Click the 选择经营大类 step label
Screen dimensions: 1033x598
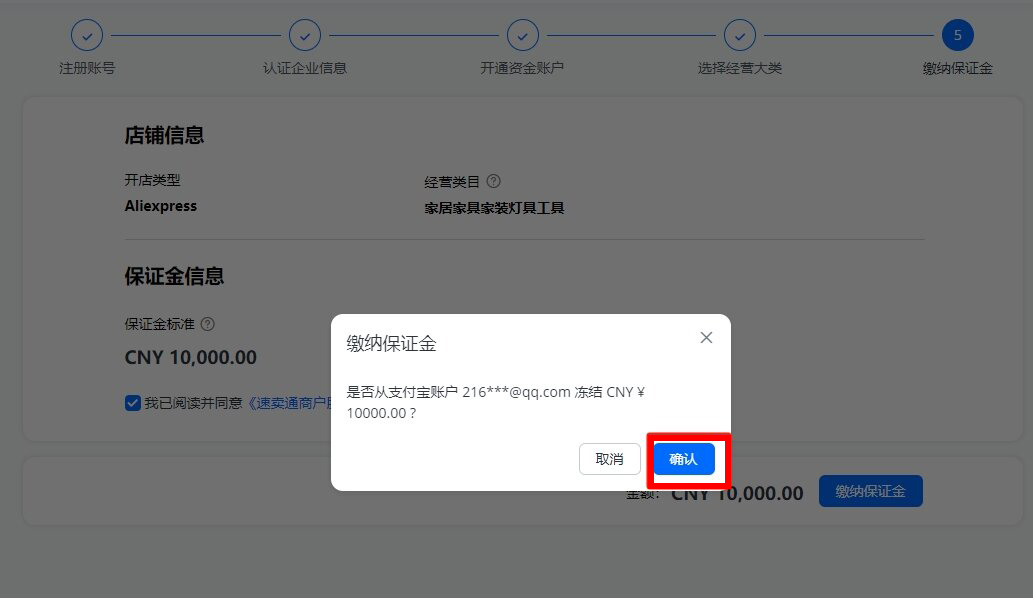740,68
